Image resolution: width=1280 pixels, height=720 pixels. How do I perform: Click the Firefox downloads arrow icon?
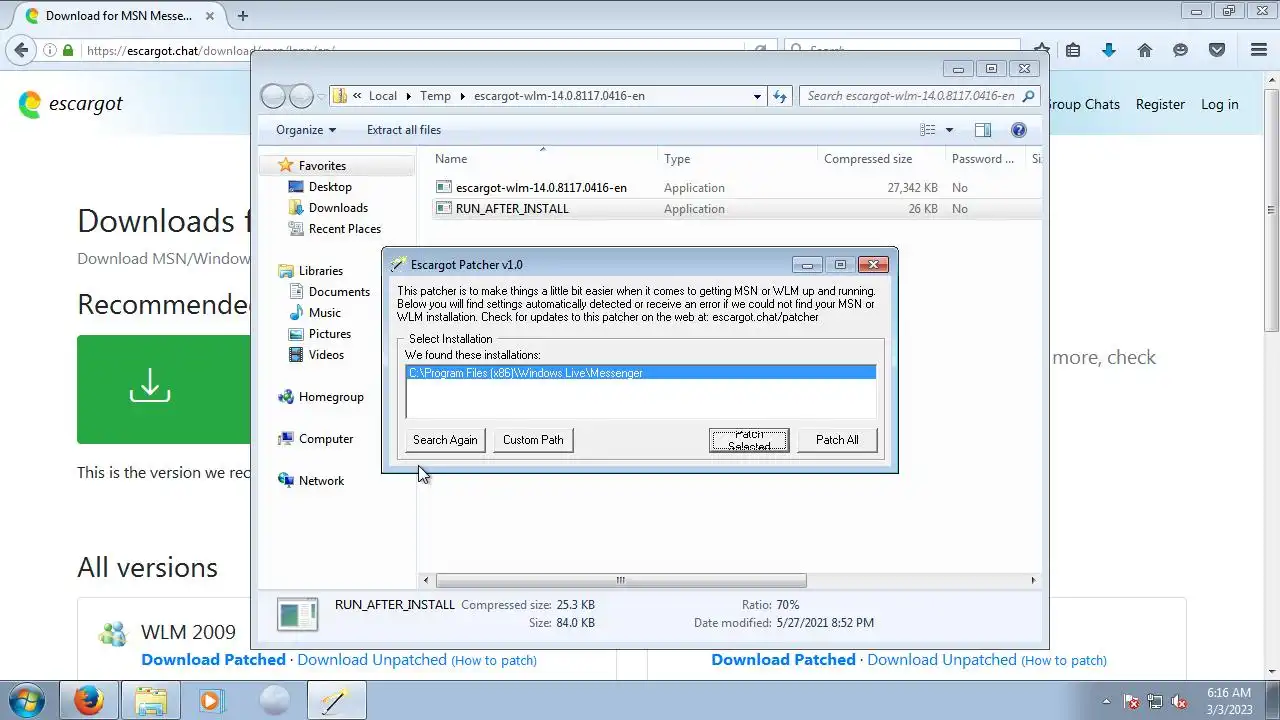(1108, 50)
